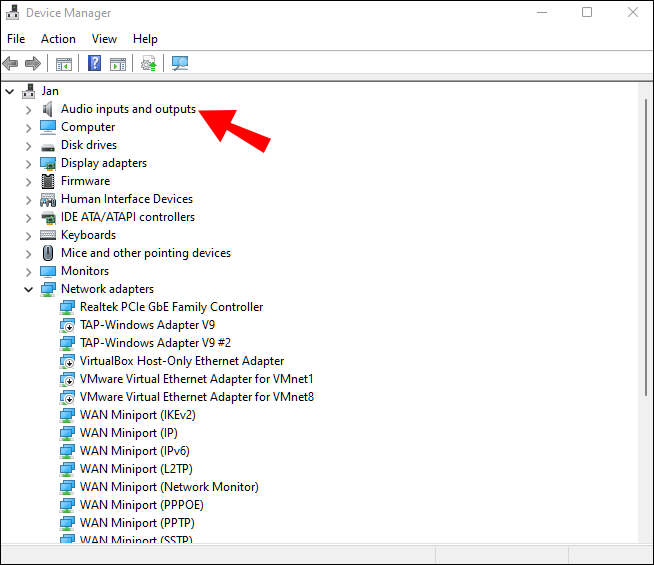
Task: Expand the Display adapters chevron
Action: click(28, 164)
